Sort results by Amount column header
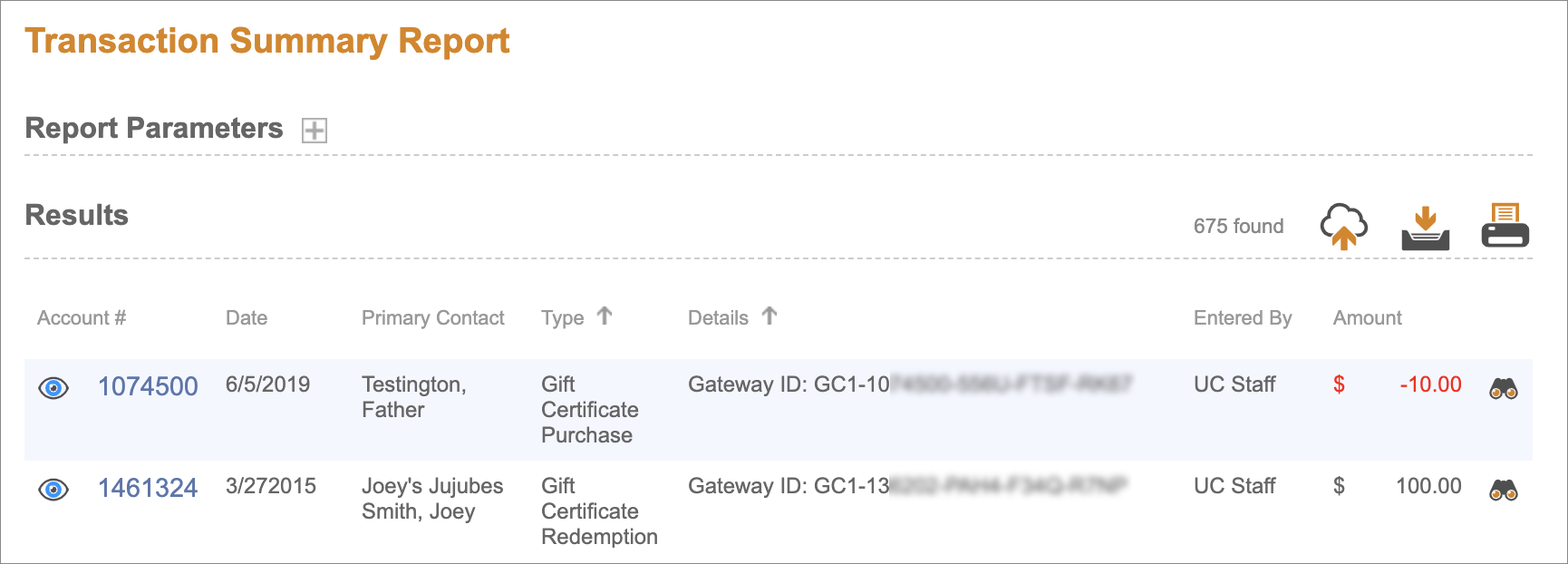The width and height of the screenshot is (1568, 564). 1367,318
